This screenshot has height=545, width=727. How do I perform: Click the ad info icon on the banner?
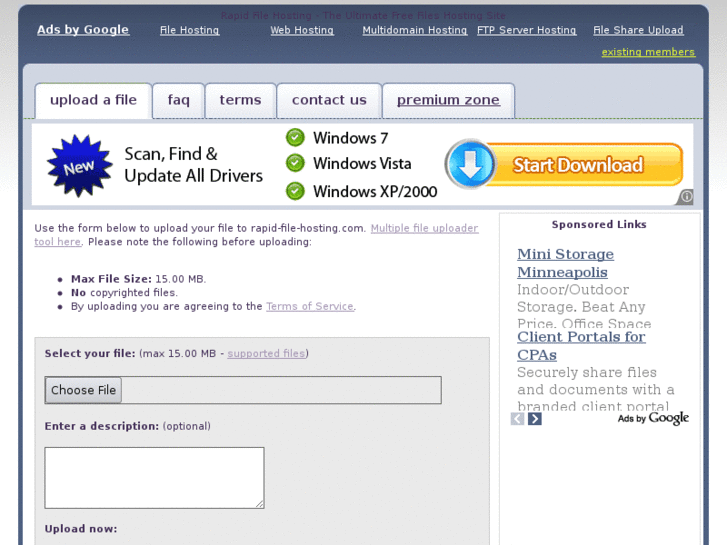pyautogui.click(x=687, y=197)
